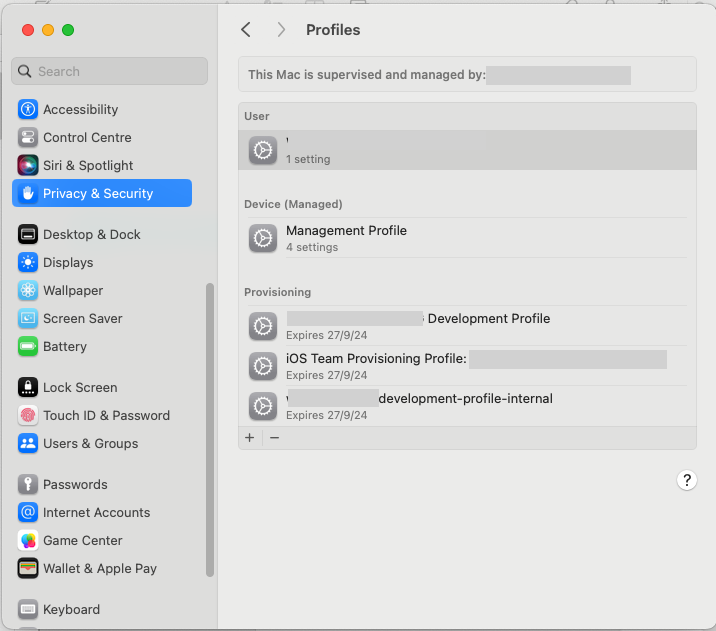Click the plus button to add profile
716x631 pixels.
pos(250,438)
